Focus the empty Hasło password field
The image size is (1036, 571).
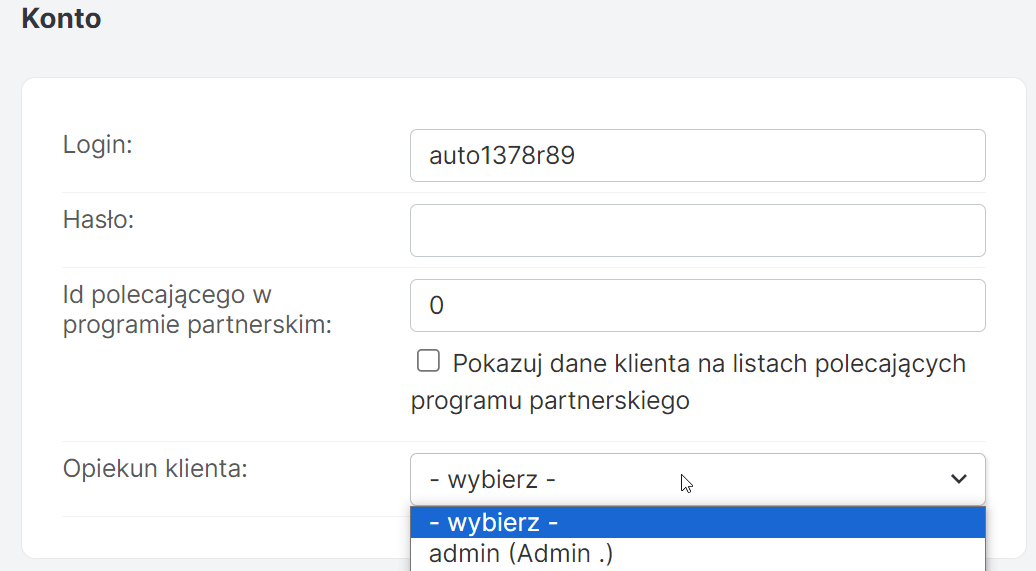(x=697, y=231)
